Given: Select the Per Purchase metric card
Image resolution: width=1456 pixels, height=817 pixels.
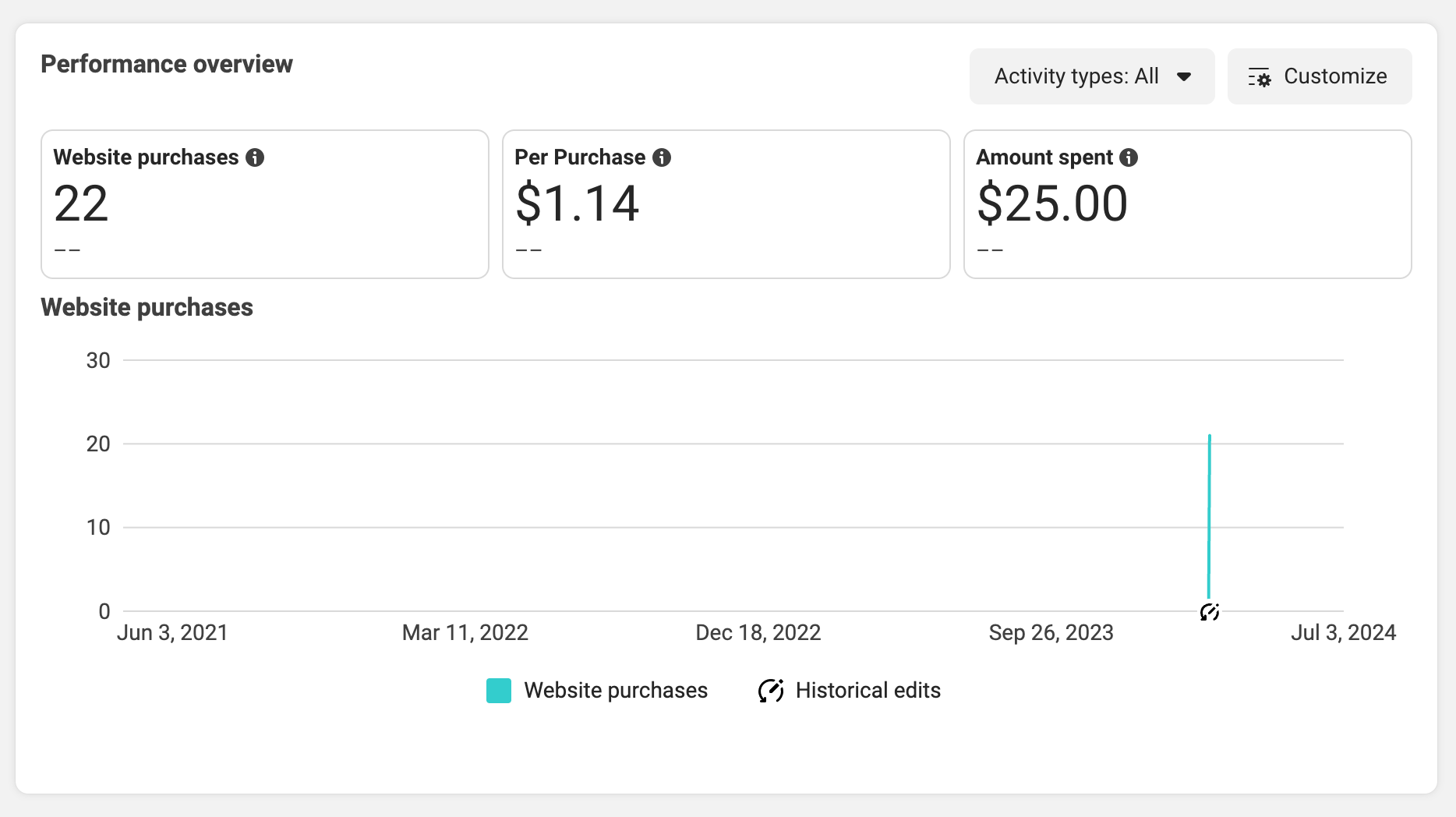Looking at the screenshot, I should tap(726, 204).
